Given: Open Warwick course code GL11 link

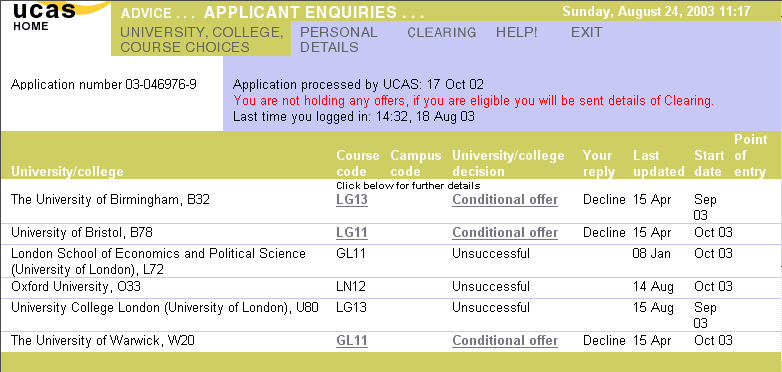Looking at the screenshot, I should click(352, 341).
